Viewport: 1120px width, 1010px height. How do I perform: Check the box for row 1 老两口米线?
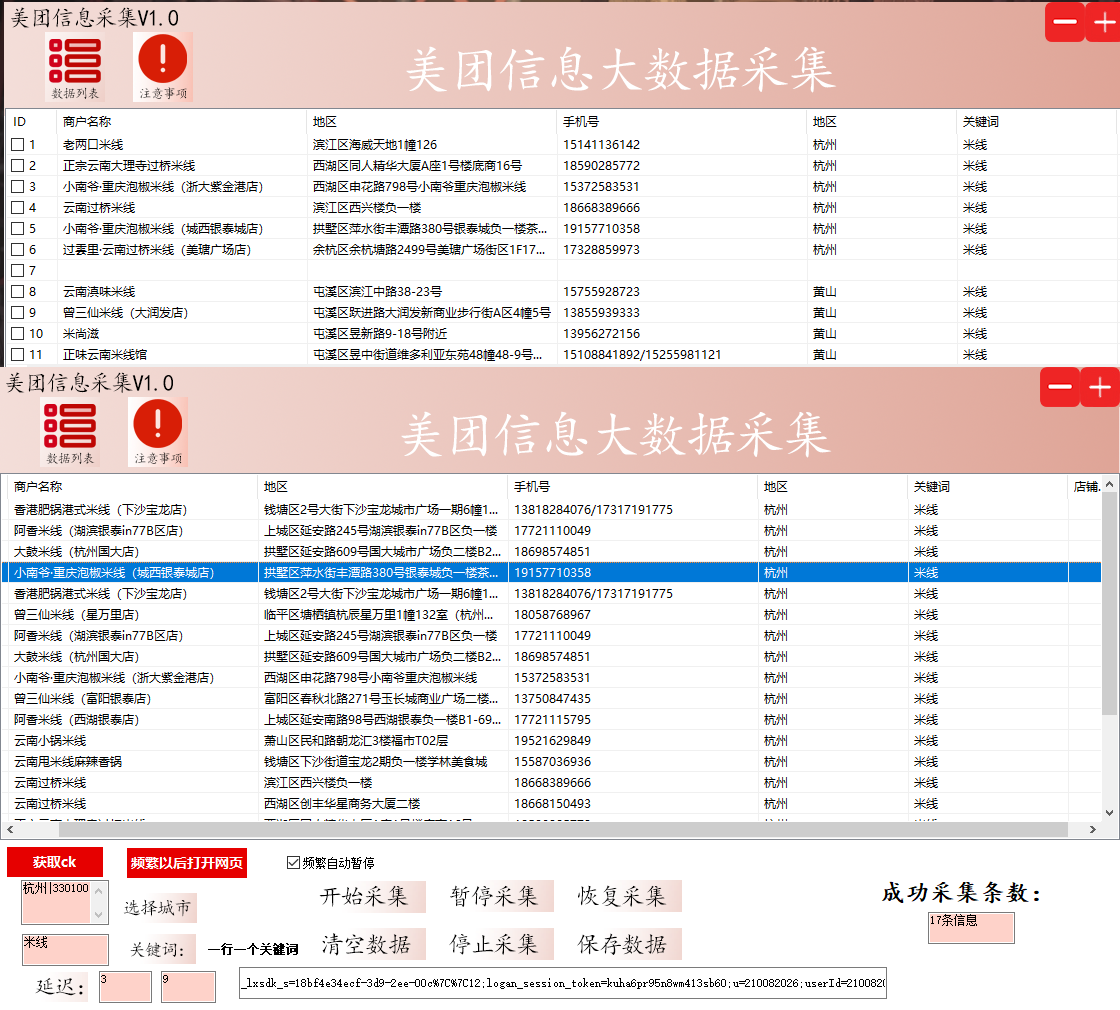18,144
